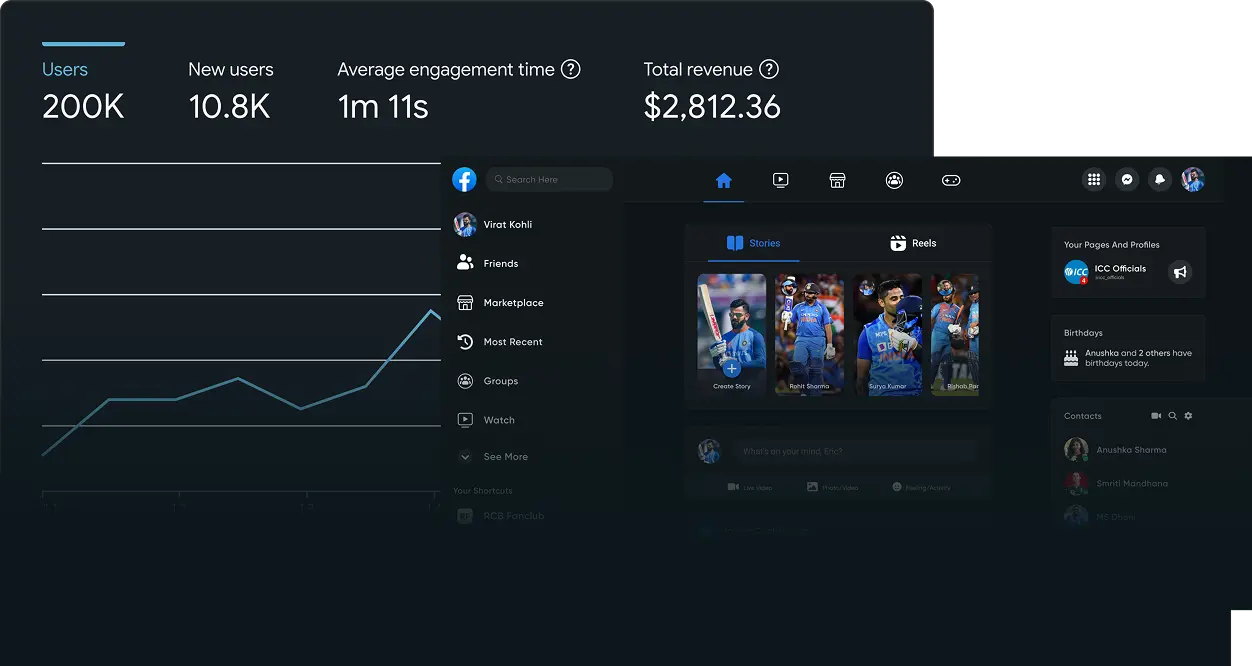The image size is (1252, 666).
Task: Open the Watch video icon in top navigation
Action: tap(781, 180)
